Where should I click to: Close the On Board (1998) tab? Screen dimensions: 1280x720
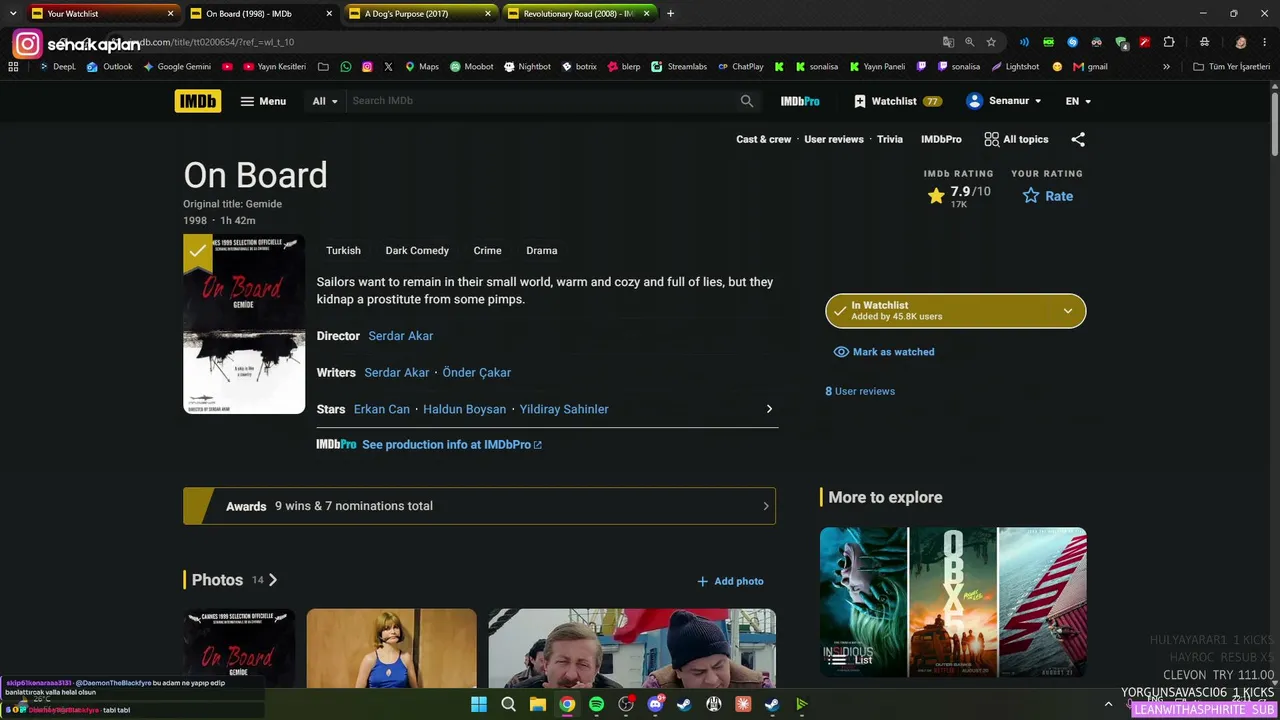[330, 14]
